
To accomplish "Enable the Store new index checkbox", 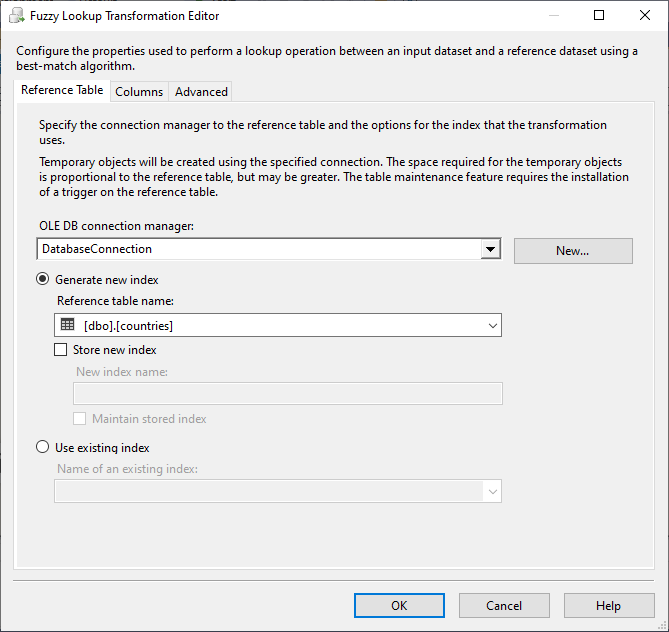I will (60, 350).
